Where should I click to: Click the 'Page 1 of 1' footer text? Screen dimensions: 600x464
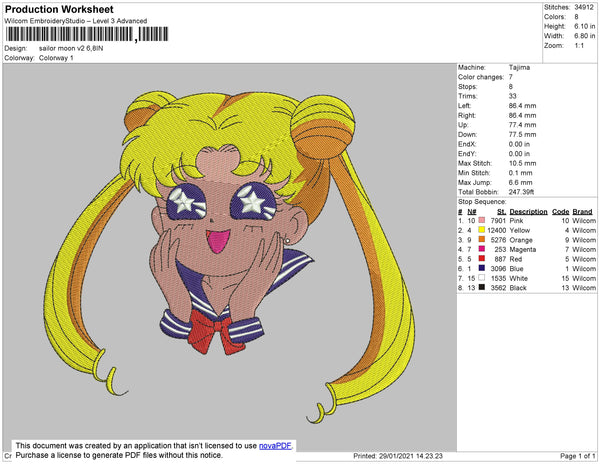point(578,456)
